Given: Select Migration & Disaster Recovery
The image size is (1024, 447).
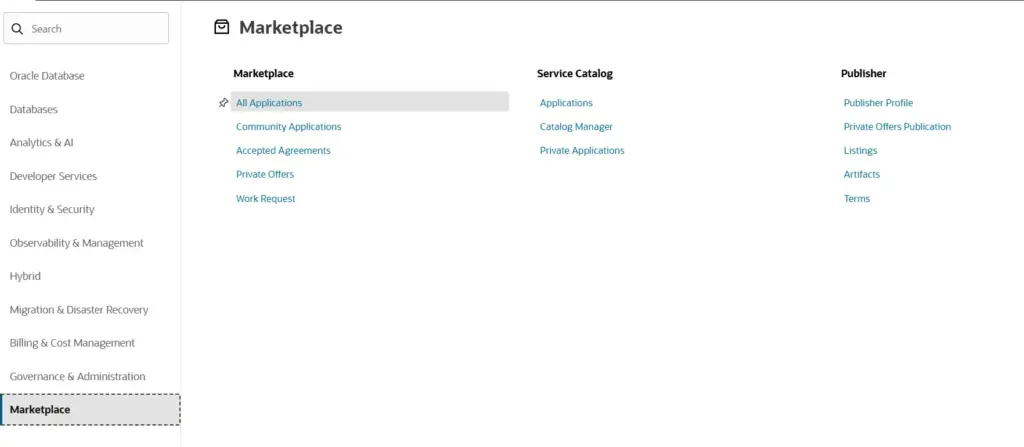Looking at the screenshot, I should (x=79, y=309).
